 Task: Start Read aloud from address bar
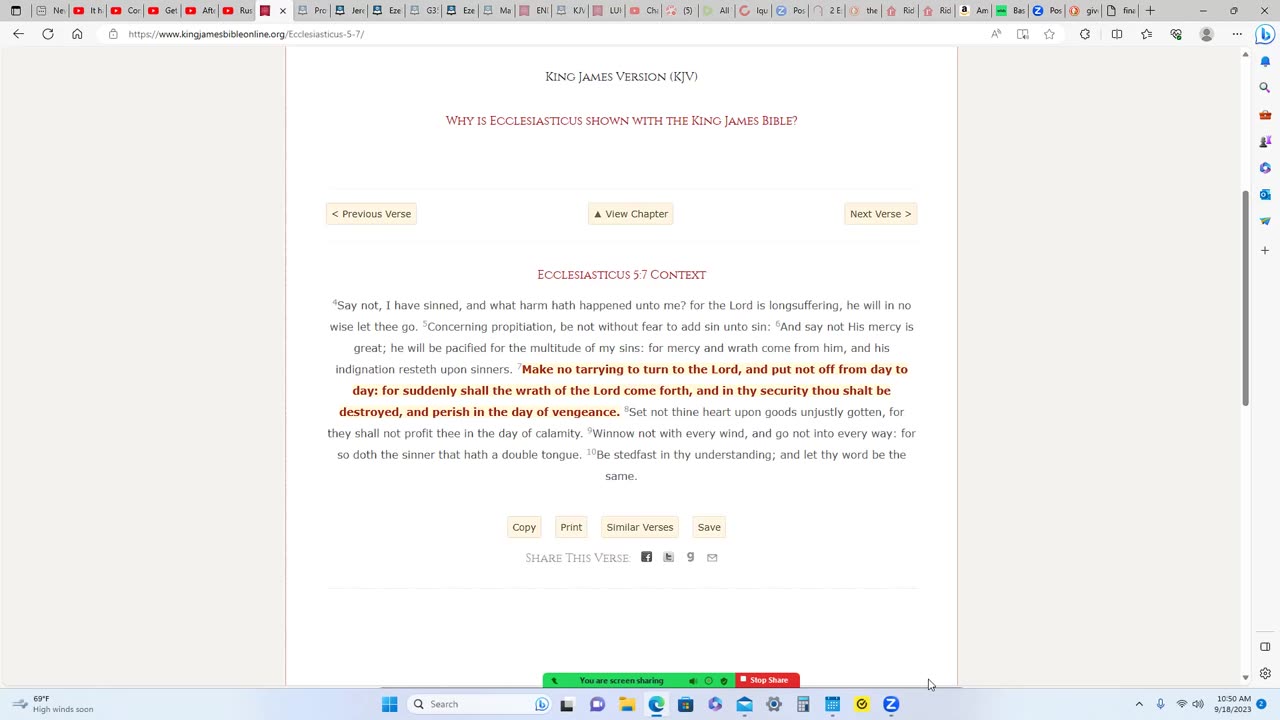click(x=996, y=34)
